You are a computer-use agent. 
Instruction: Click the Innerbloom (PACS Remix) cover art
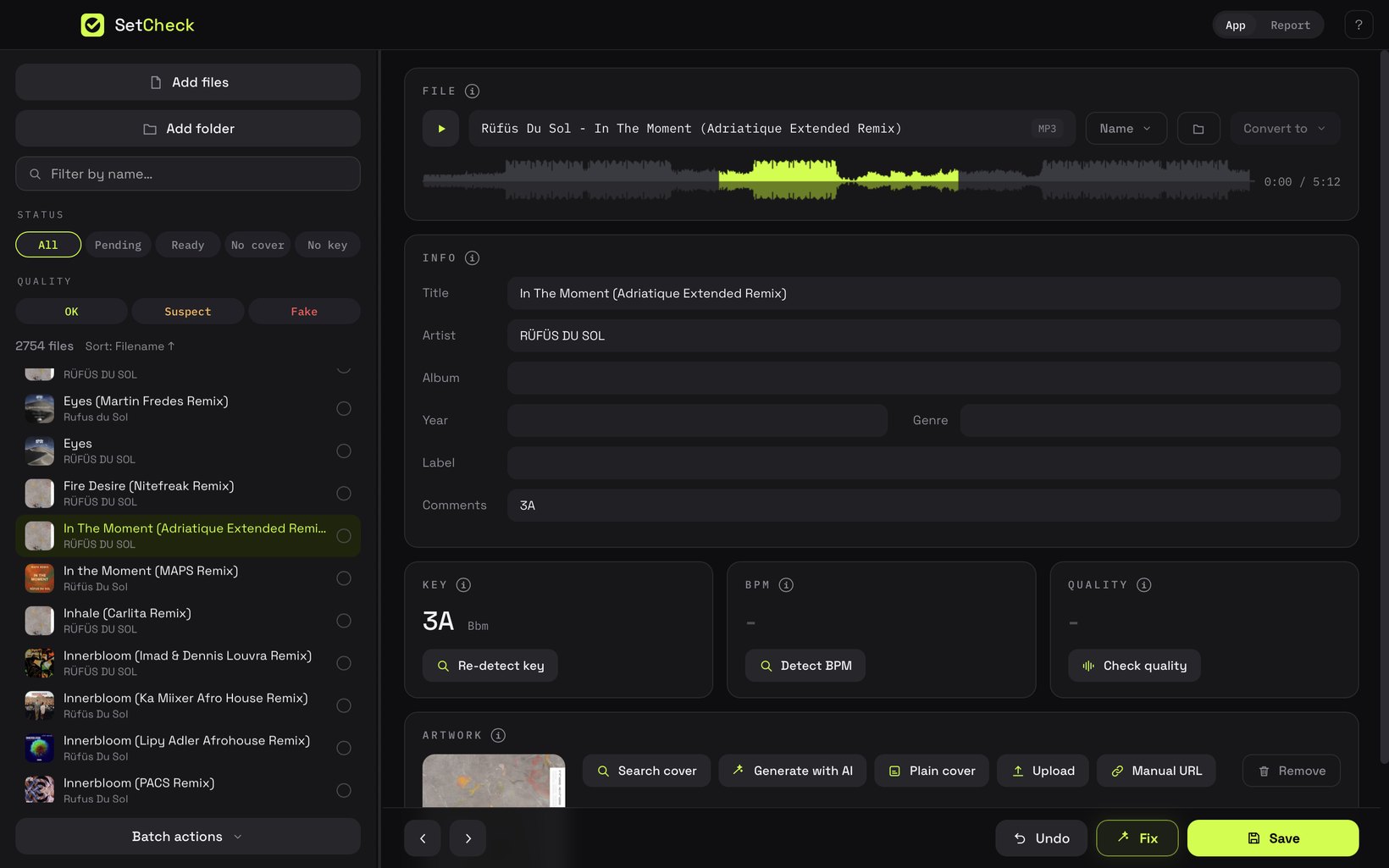[40, 790]
